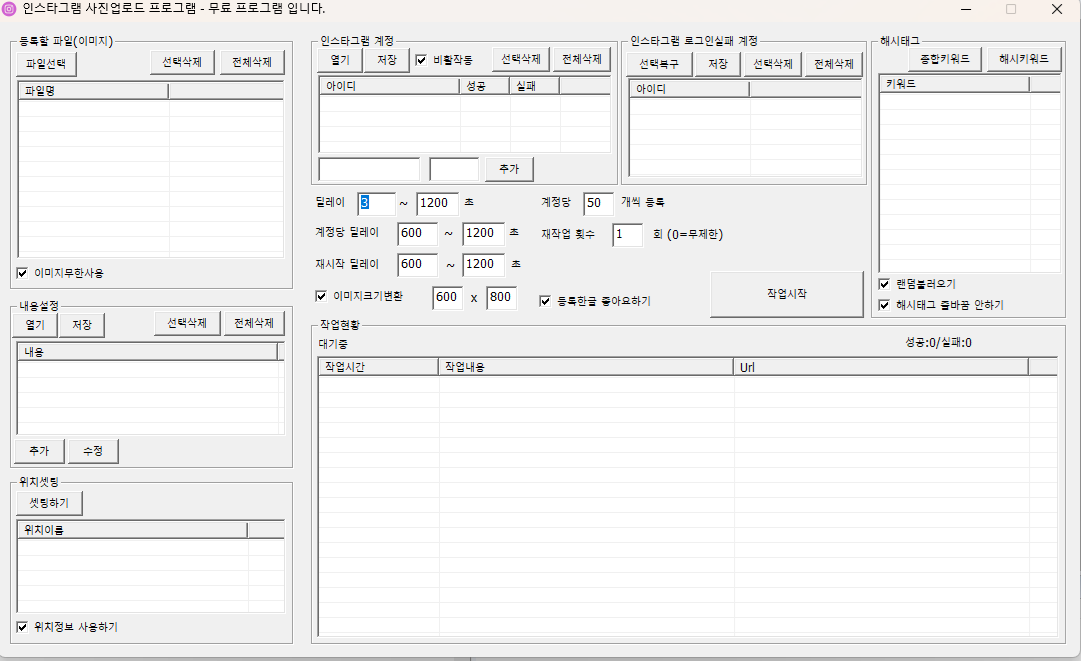
Task: Click 열기 in the 인스타그램 계정 panel
Action: tap(340, 60)
